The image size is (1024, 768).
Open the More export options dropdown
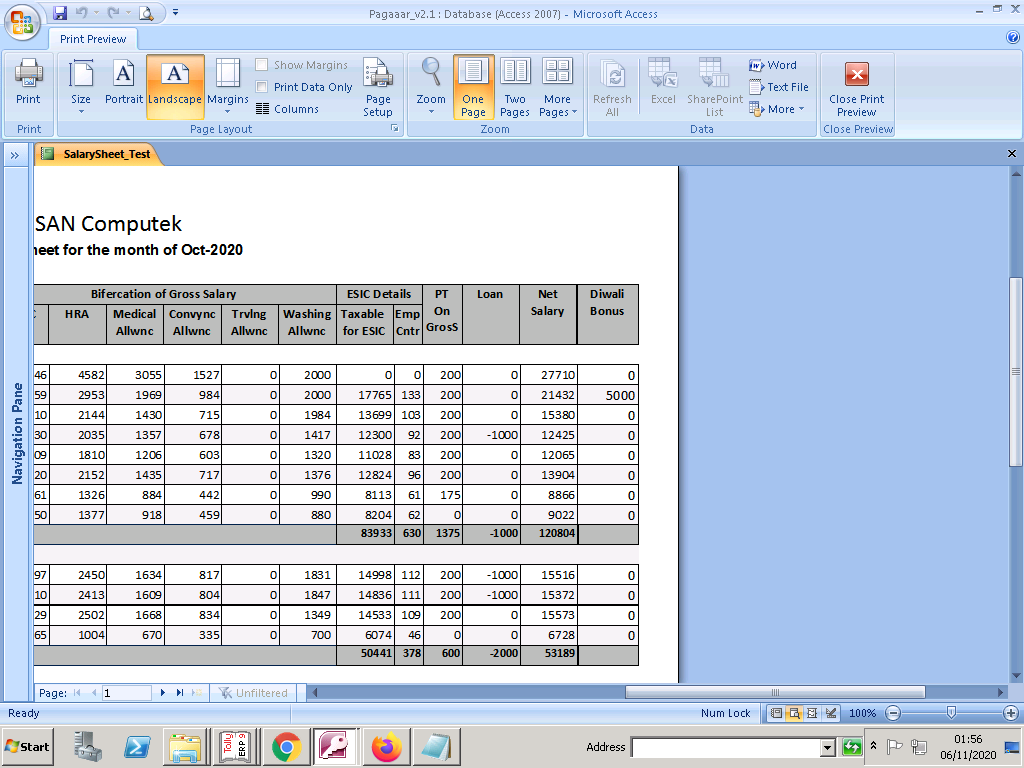pos(776,109)
